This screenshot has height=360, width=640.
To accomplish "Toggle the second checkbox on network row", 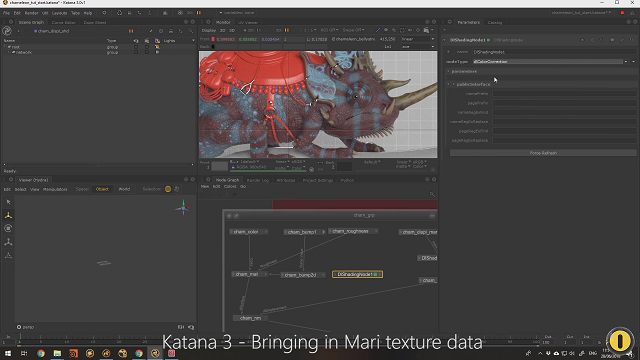I will (x=147, y=52).
